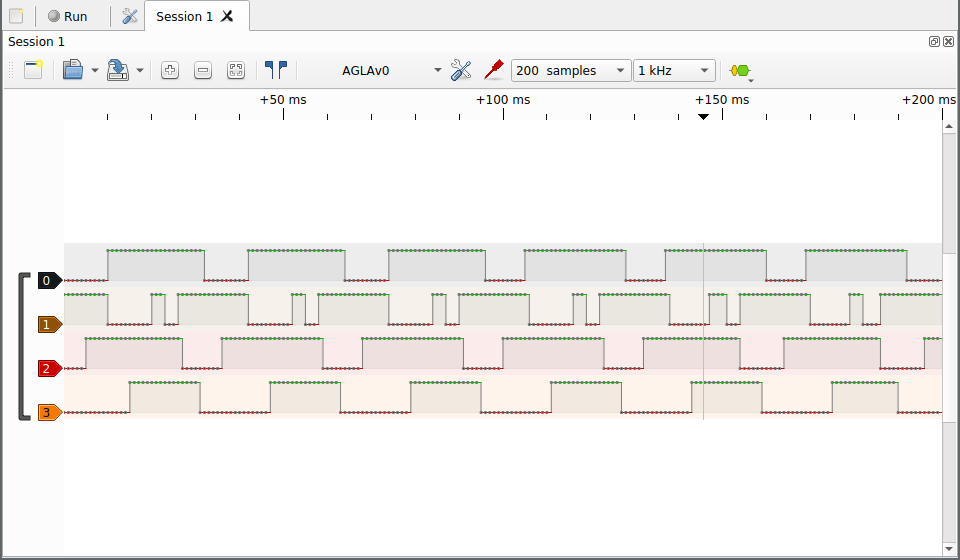The width and height of the screenshot is (960, 560).
Task: Open the 1 kHz sample rate dropdown
Action: tap(674, 70)
